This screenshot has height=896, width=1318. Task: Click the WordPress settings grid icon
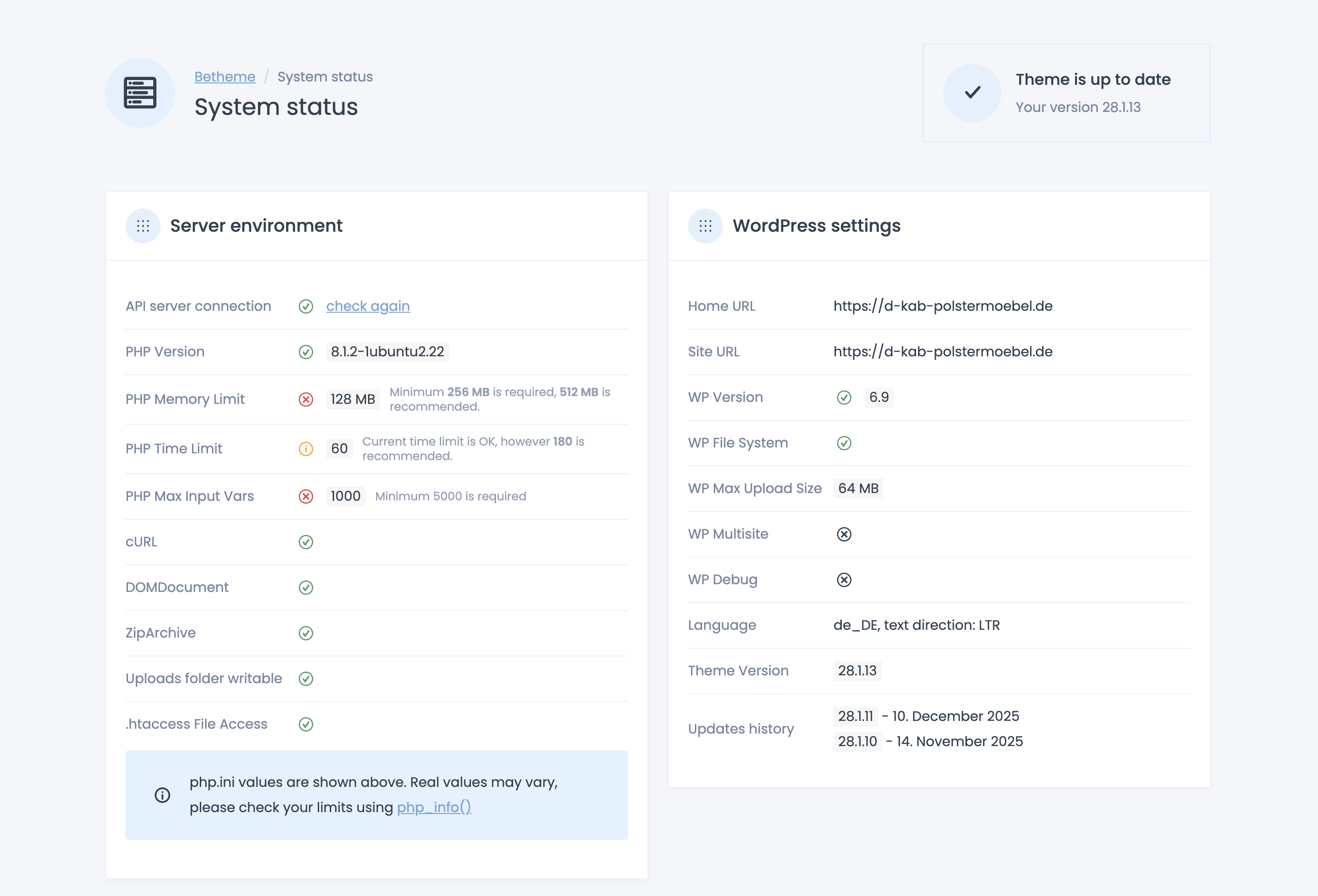(705, 226)
